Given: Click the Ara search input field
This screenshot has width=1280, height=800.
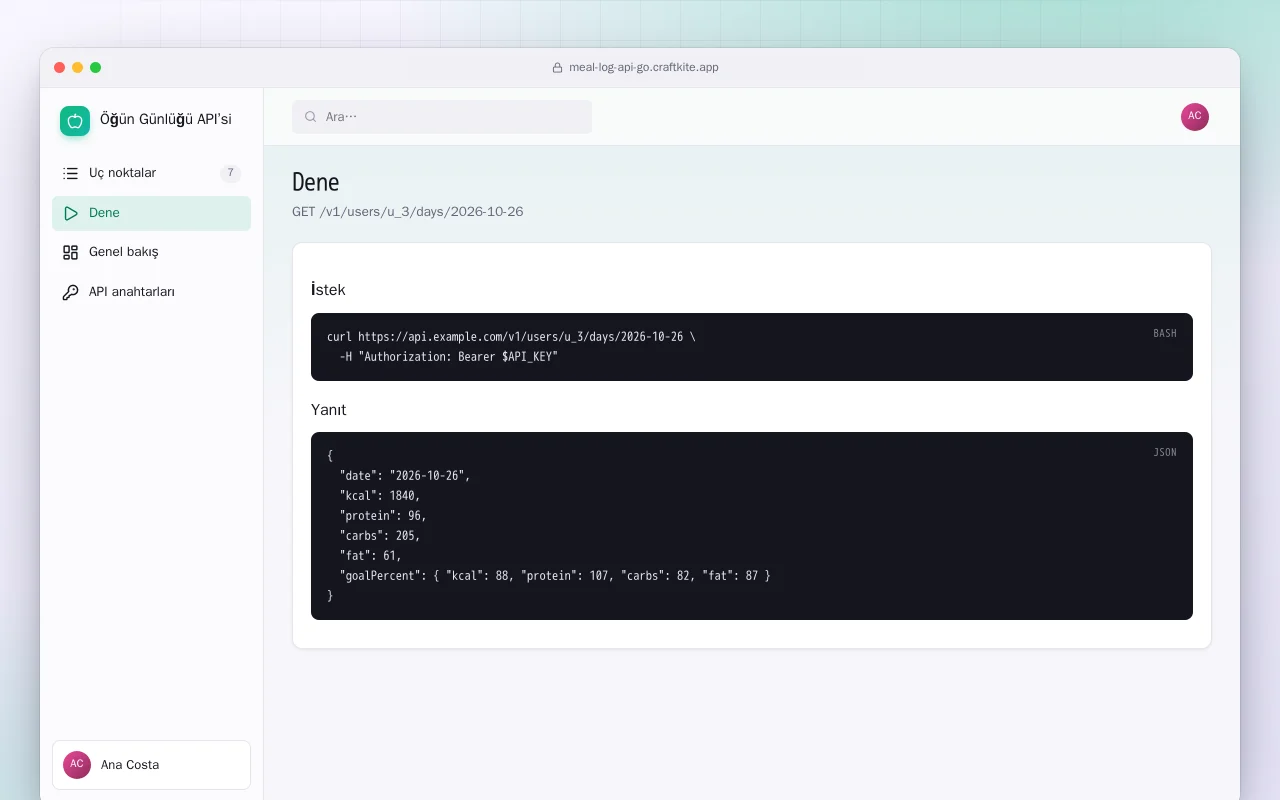Looking at the screenshot, I should (442, 117).
